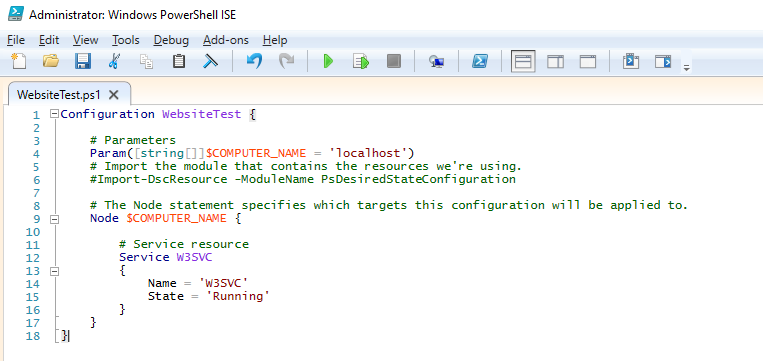The width and height of the screenshot is (763, 361).
Task: Run Selection toolbar icon
Action: click(361, 61)
